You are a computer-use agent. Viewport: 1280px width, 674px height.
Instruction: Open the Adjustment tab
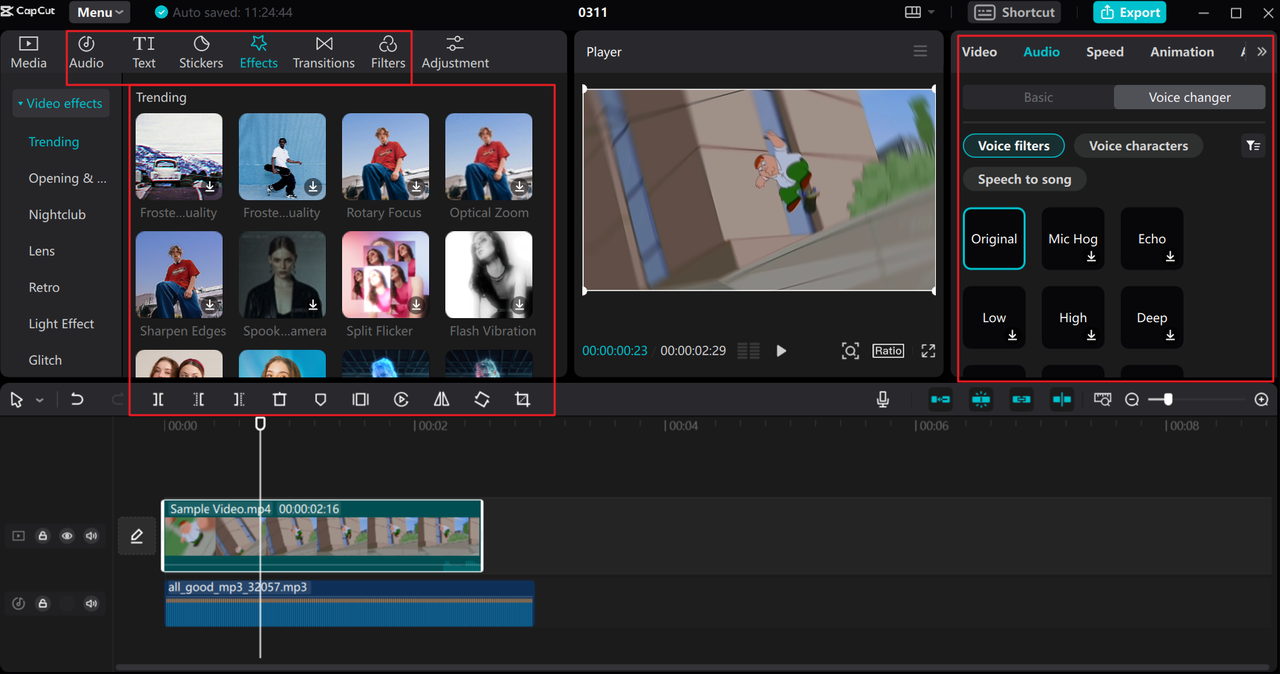(455, 53)
